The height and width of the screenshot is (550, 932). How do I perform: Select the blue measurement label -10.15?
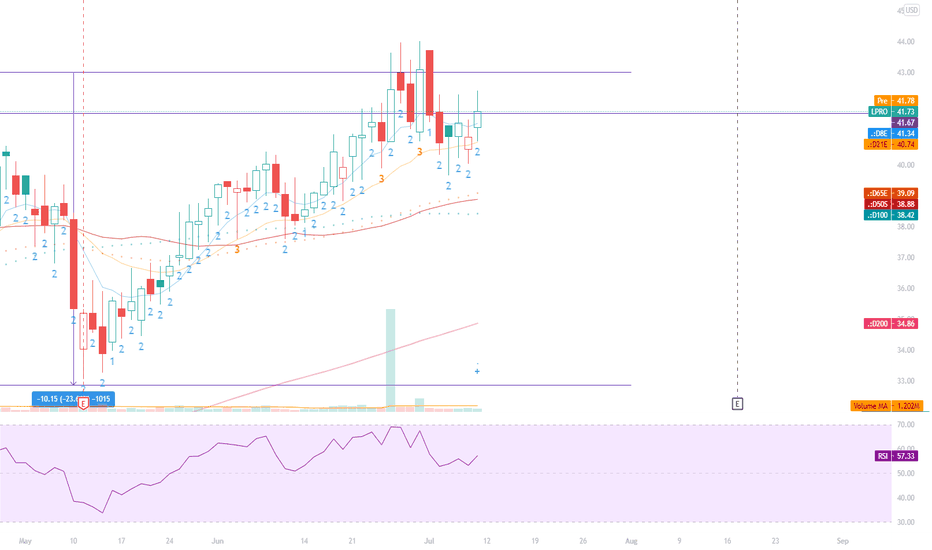click(73, 399)
